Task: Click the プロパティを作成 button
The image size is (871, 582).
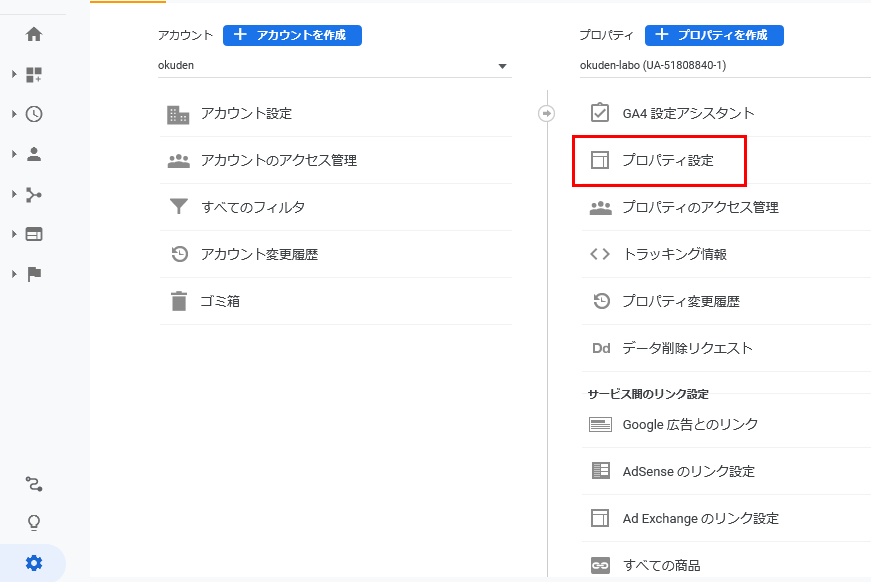Action: [714, 35]
